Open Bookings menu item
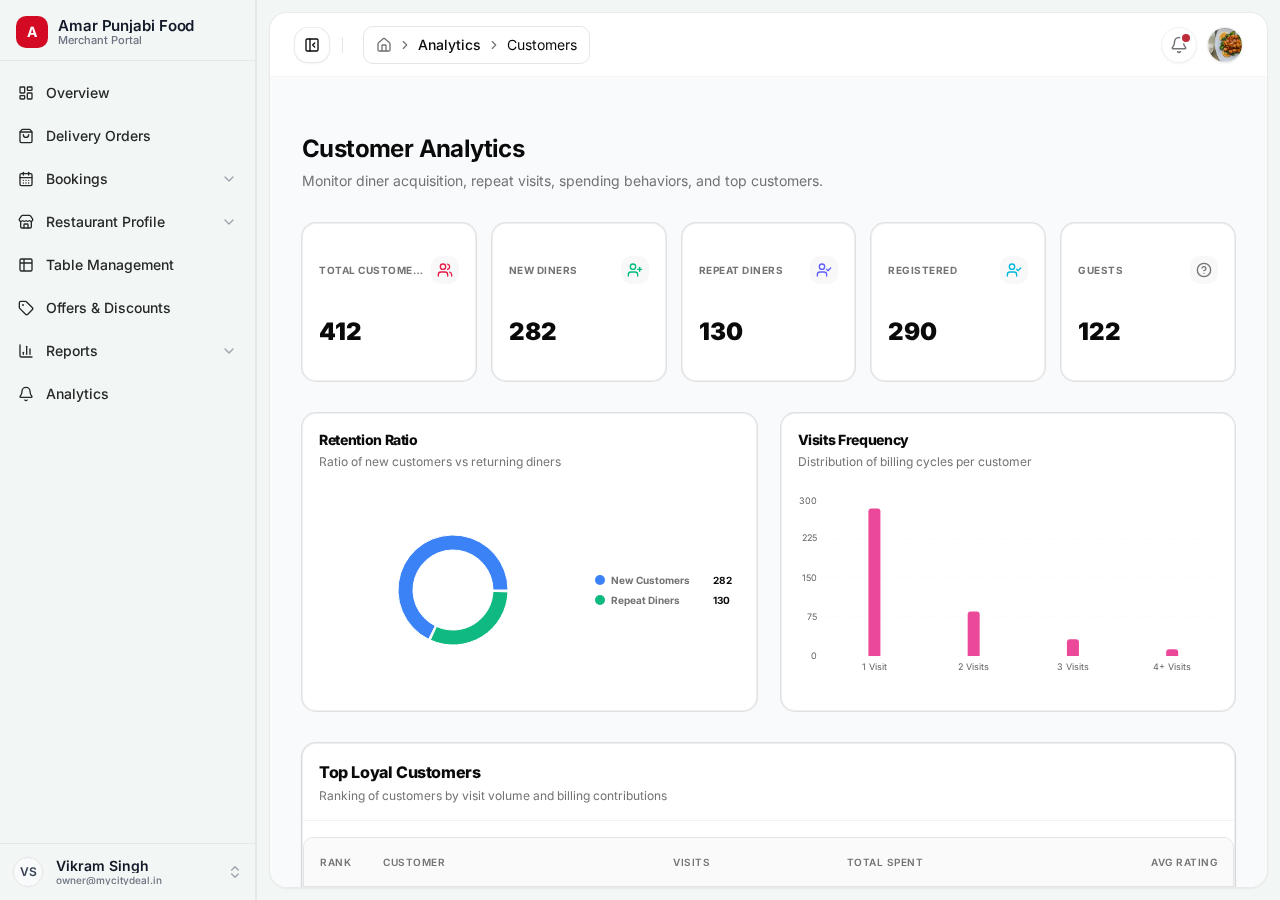This screenshot has width=1280, height=900. click(x=128, y=179)
